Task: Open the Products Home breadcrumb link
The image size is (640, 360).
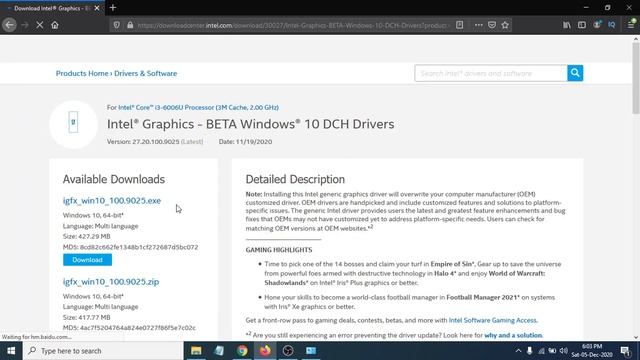Action: (x=82, y=73)
